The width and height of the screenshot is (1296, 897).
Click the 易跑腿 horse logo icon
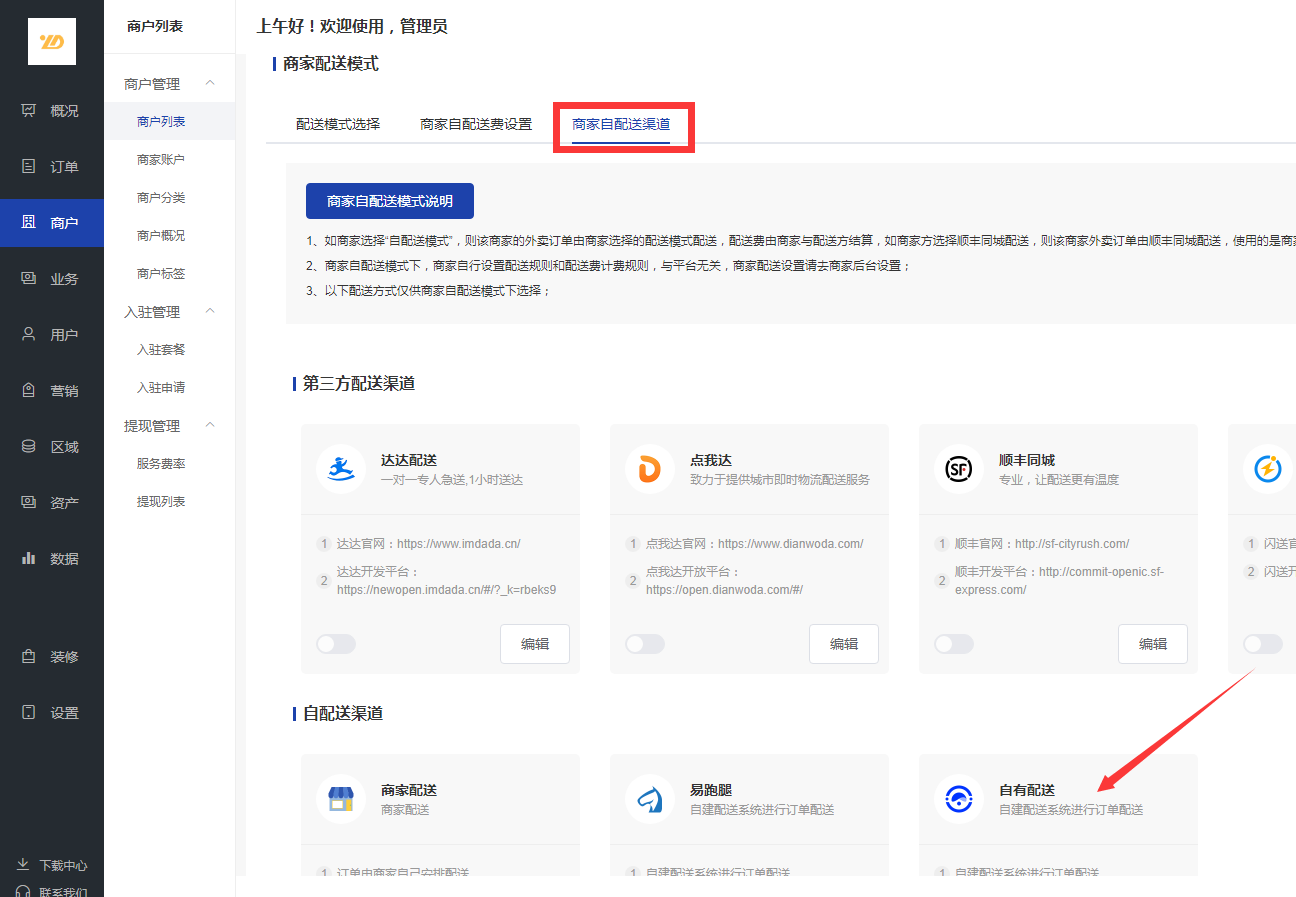650,798
